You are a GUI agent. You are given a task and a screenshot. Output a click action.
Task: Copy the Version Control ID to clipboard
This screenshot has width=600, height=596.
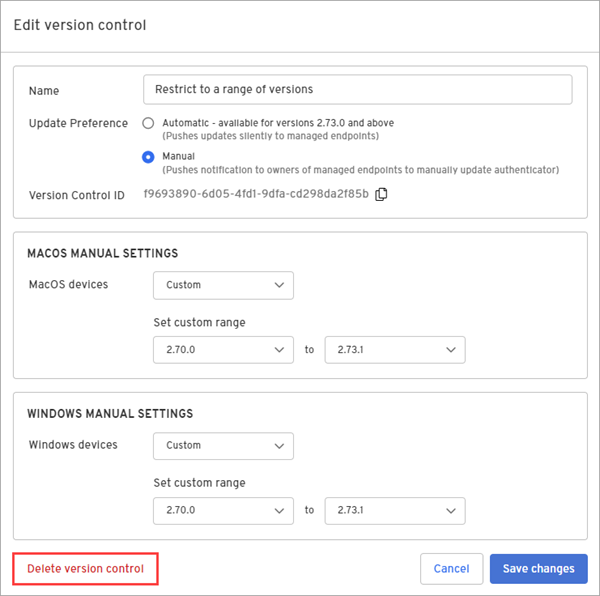click(381, 194)
